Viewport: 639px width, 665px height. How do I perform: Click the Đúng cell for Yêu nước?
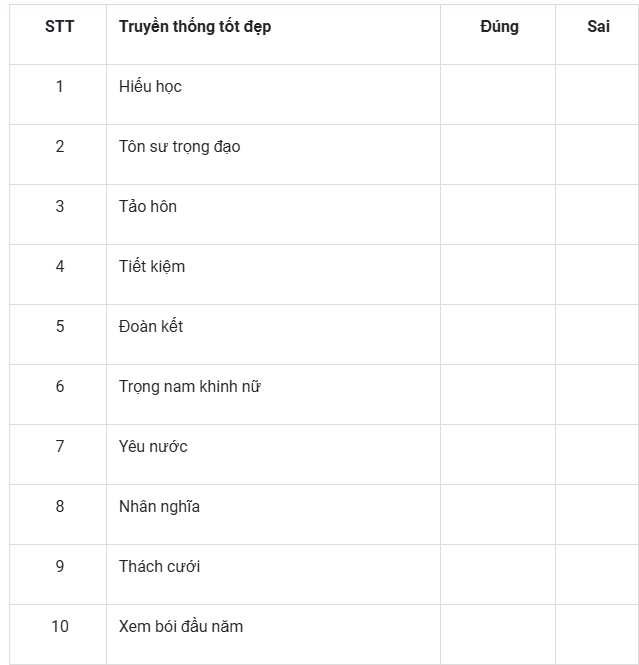[498, 455]
